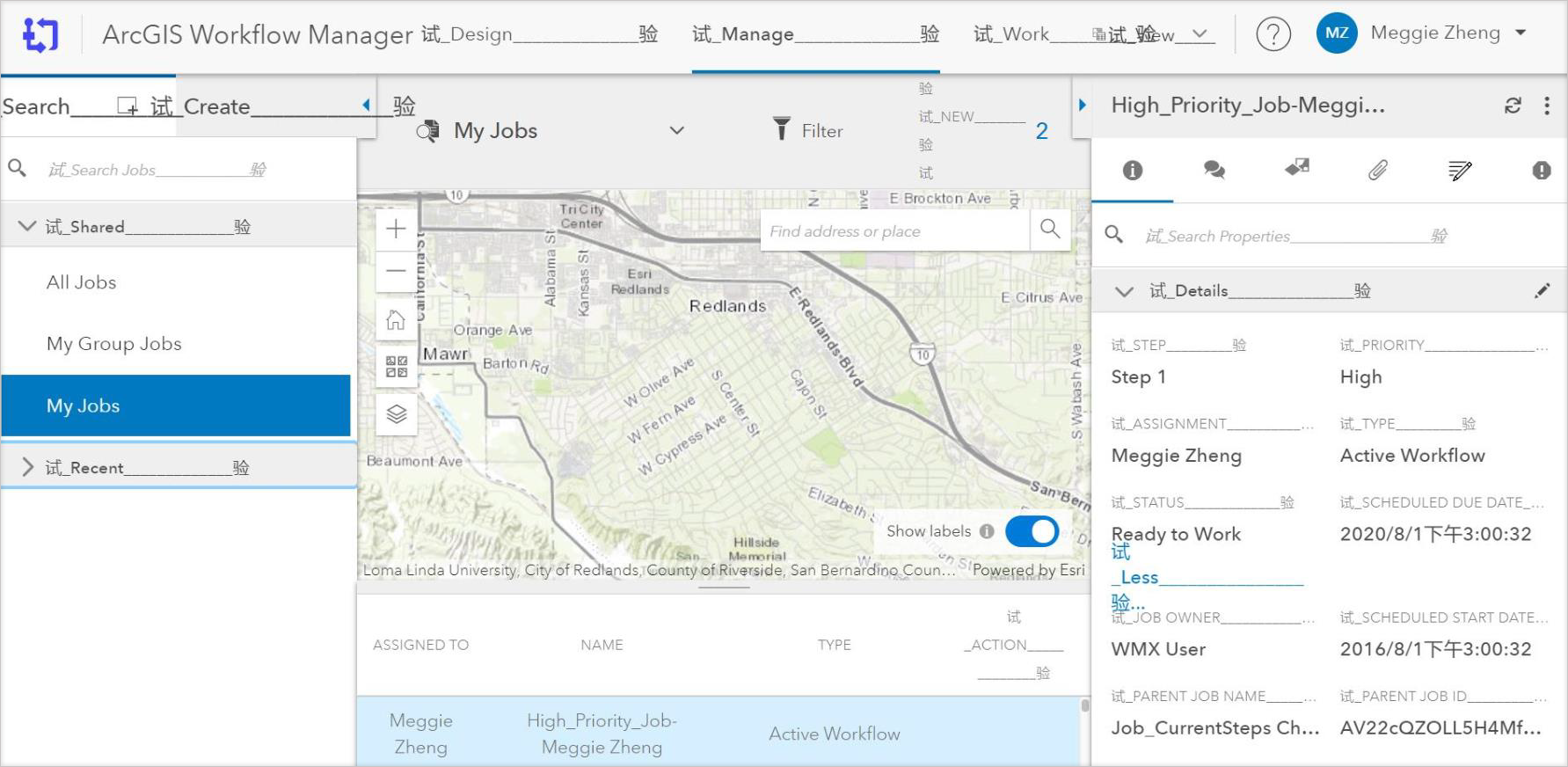This screenshot has width=1568, height=767.
Task: Click parent job name Job_CurrentSteps value
Action: click(1215, 728)
